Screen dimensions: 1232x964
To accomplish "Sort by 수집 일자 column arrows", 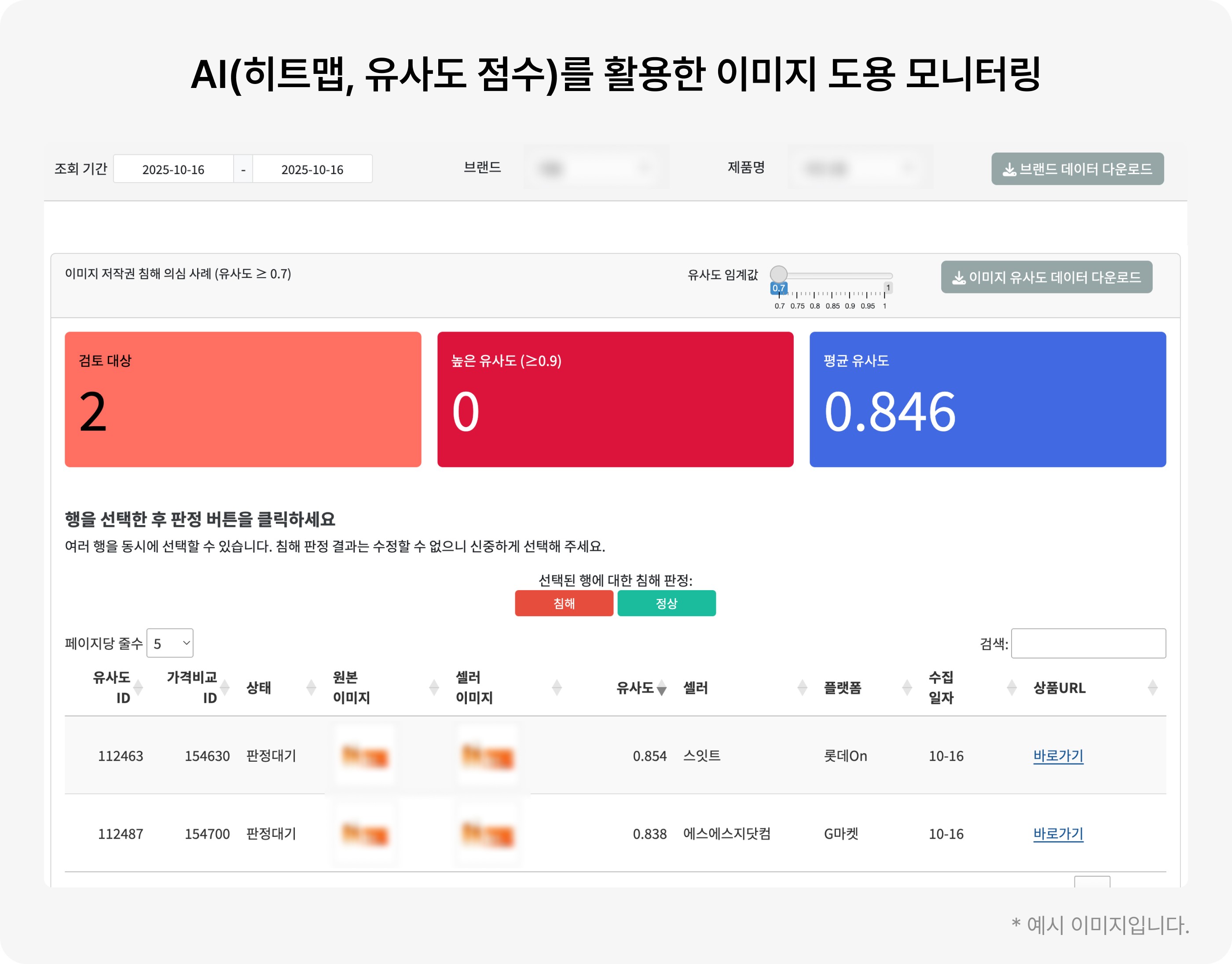I will [1012, 687].
